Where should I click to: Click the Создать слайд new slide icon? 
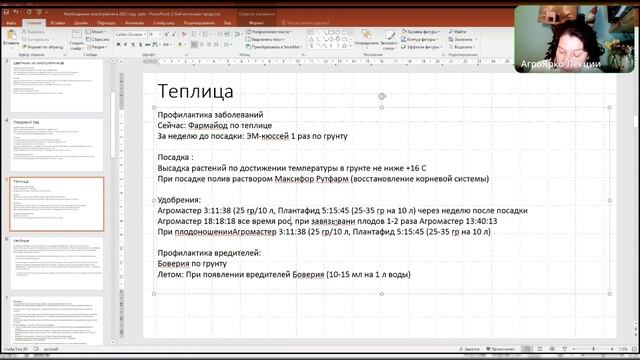click(x=76, y=35)
